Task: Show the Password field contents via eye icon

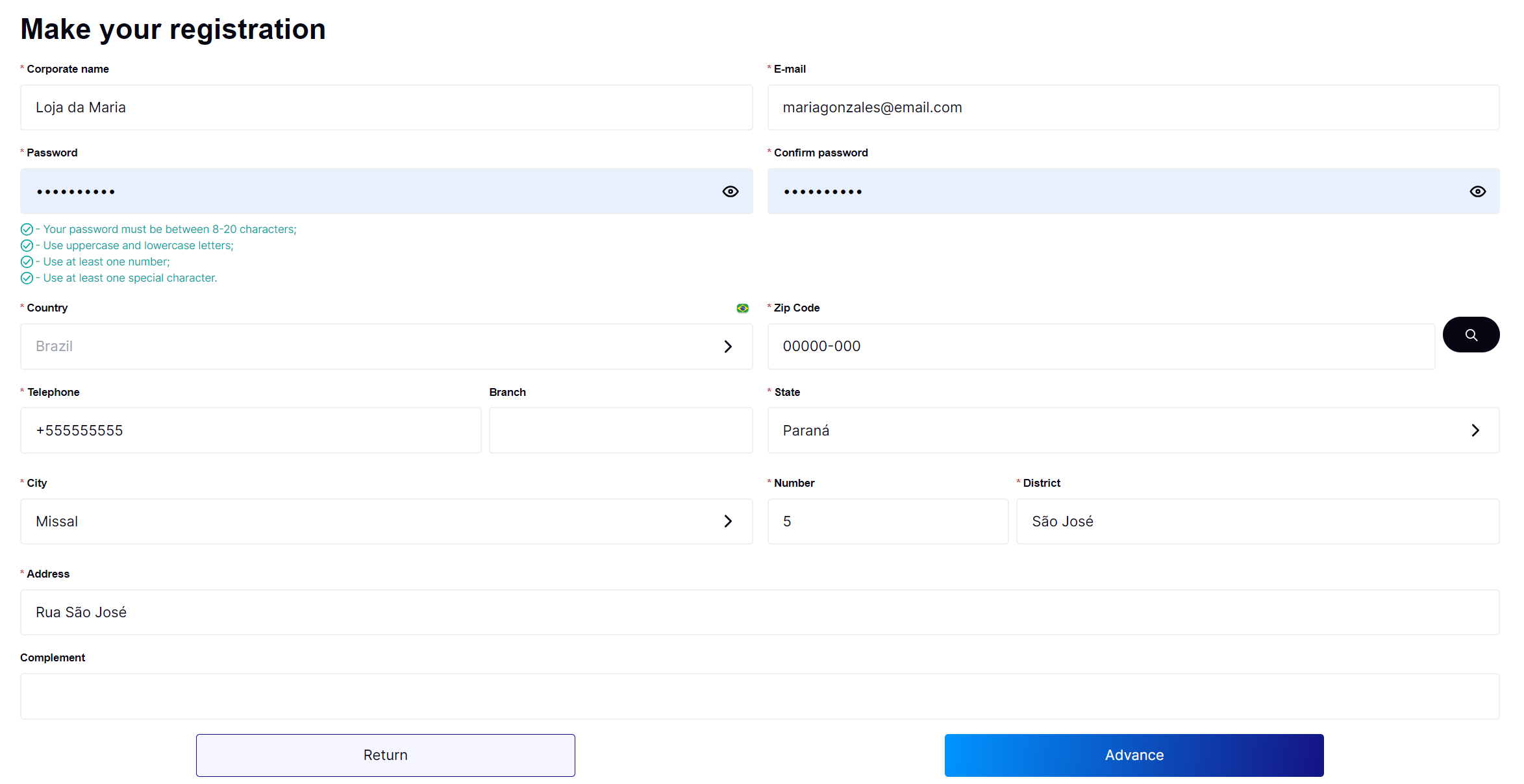Action: pos(731,191)
